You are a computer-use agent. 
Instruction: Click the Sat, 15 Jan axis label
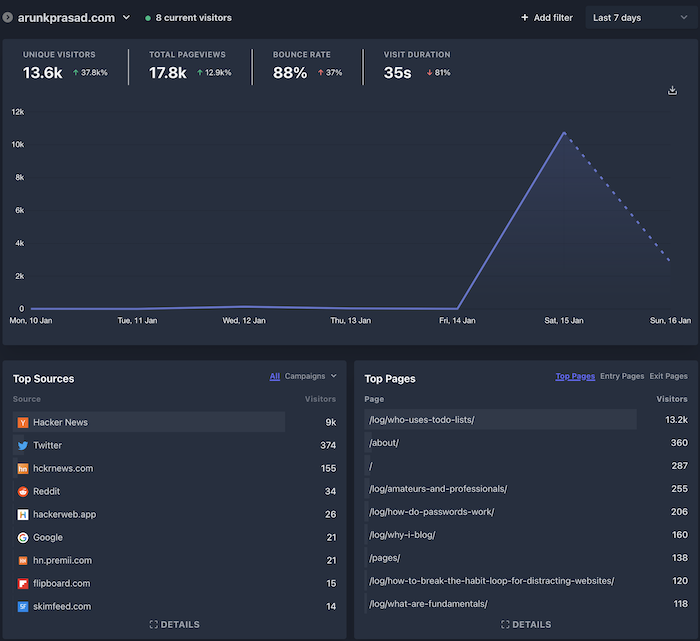click(x=564, y=320)
